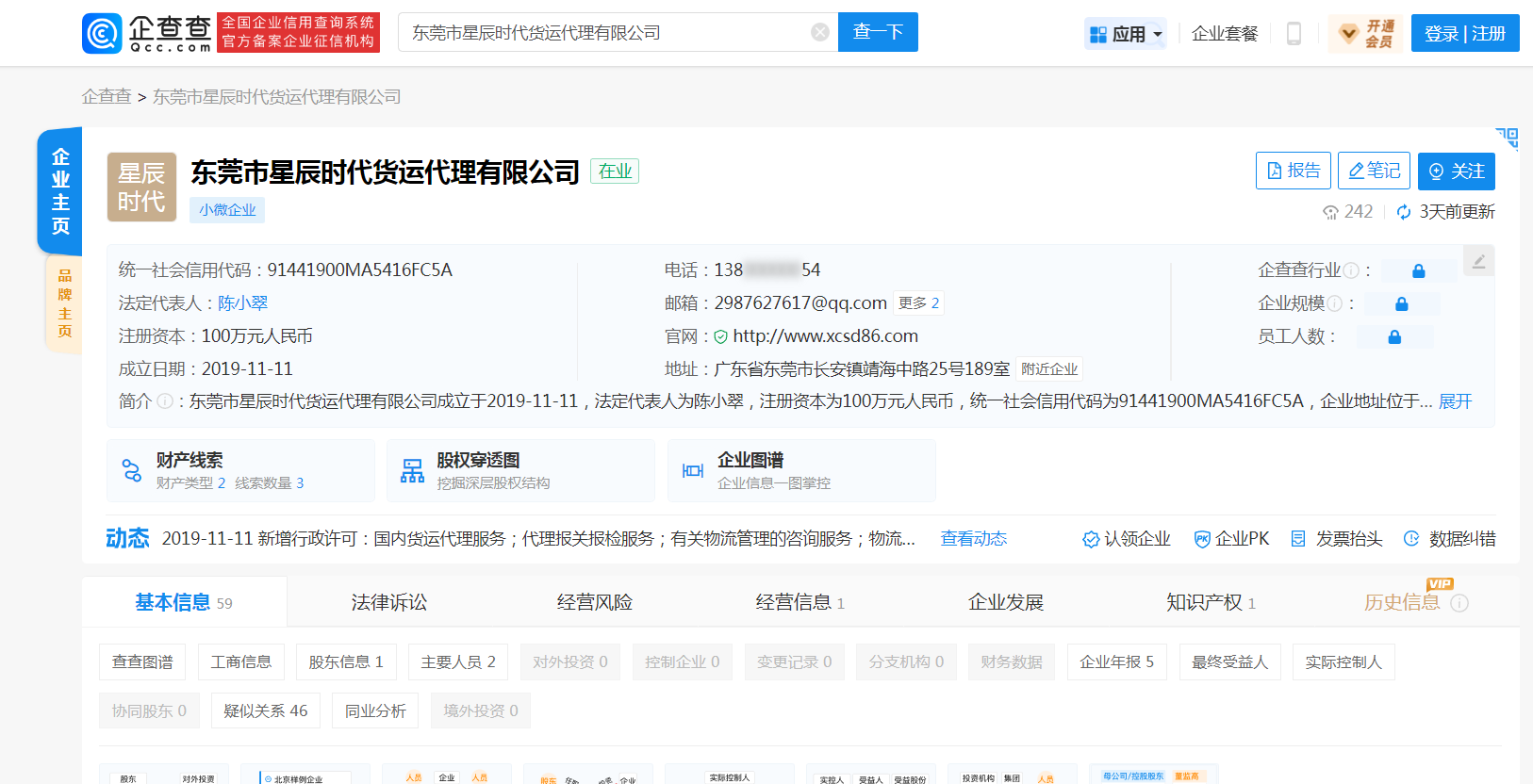Click the 报告 button
This screenshot has width=1533, height=784.
(1293, 171)
